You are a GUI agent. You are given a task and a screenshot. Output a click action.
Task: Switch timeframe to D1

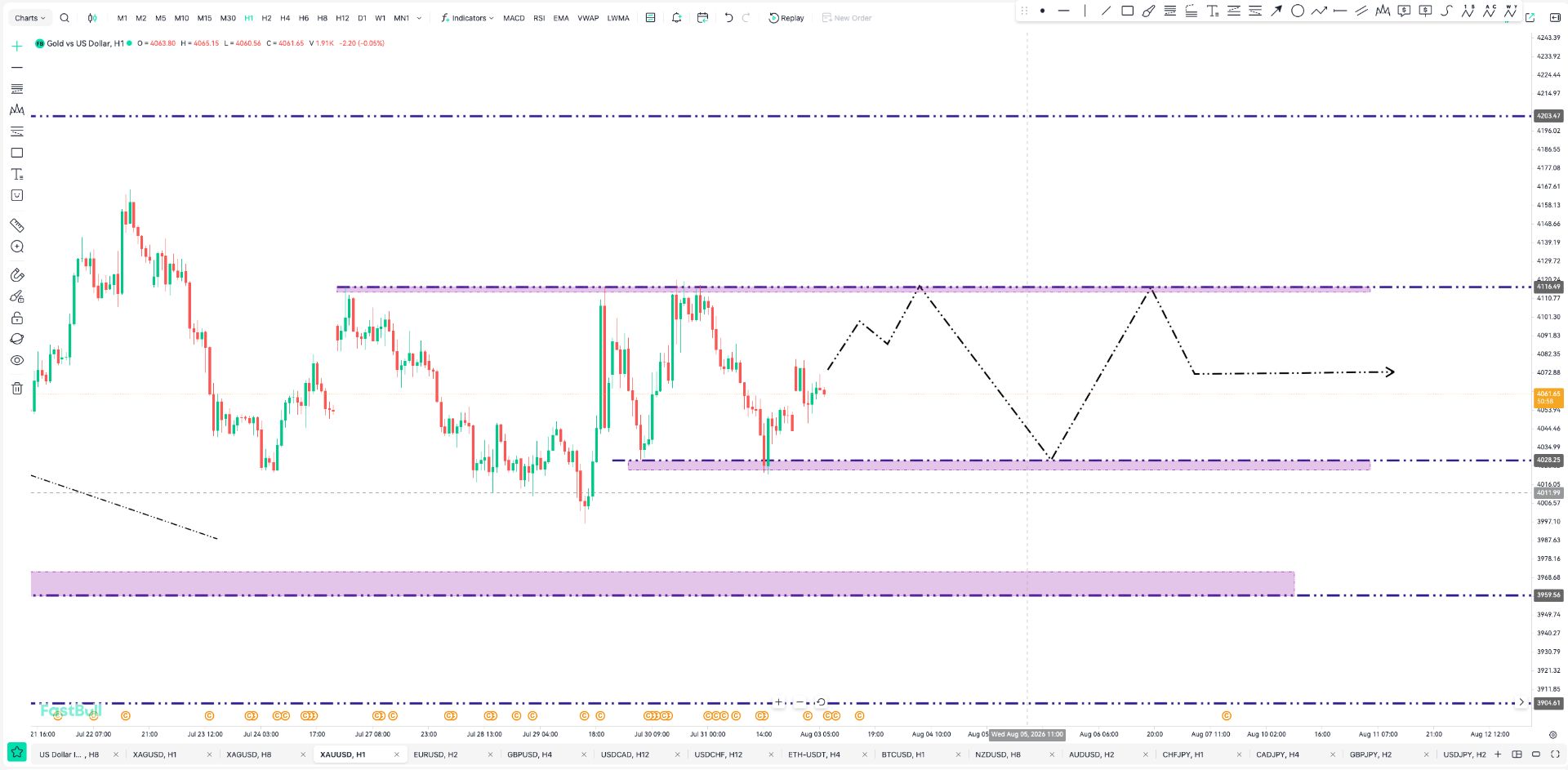tap(362, 18)
